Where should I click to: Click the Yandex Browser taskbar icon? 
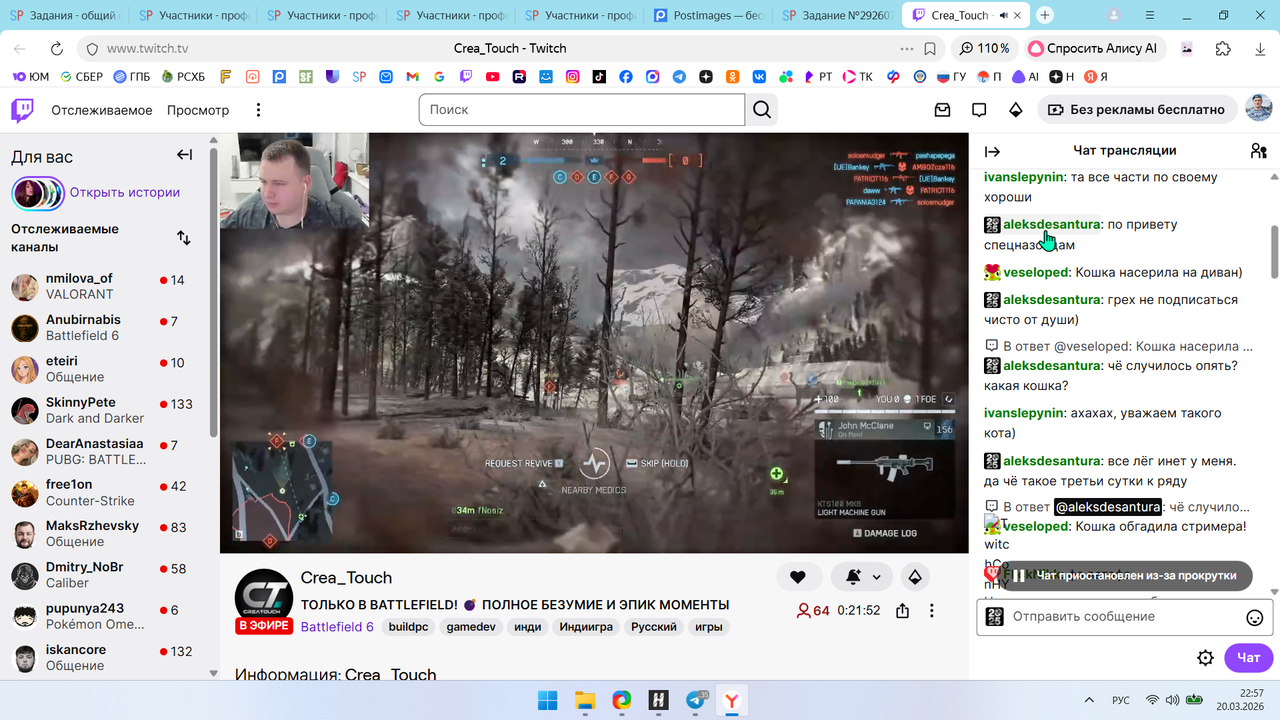[733, 700]
